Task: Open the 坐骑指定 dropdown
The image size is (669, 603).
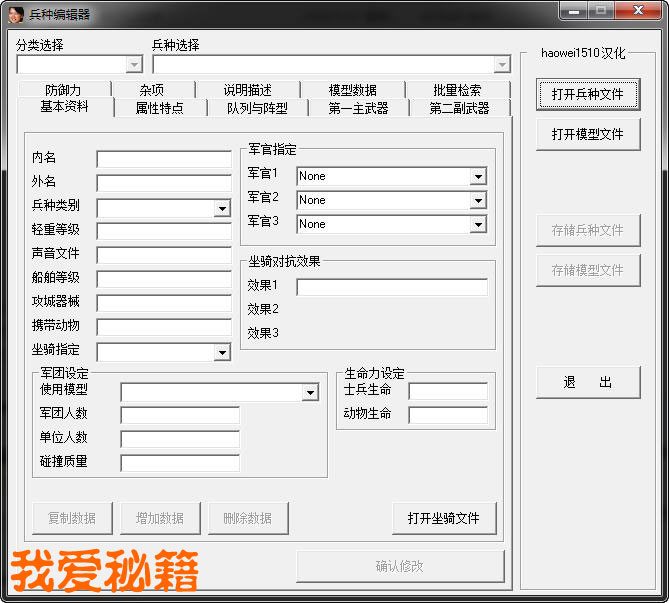Action: coord(222,352)
